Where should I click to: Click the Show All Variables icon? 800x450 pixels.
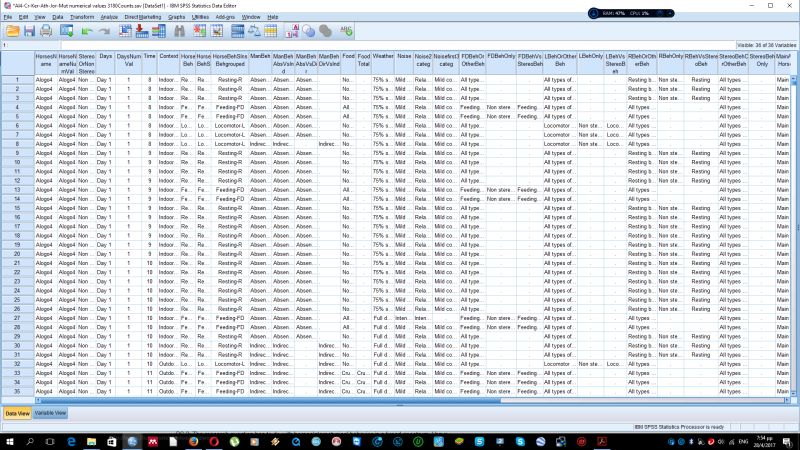tap(326, 31)
